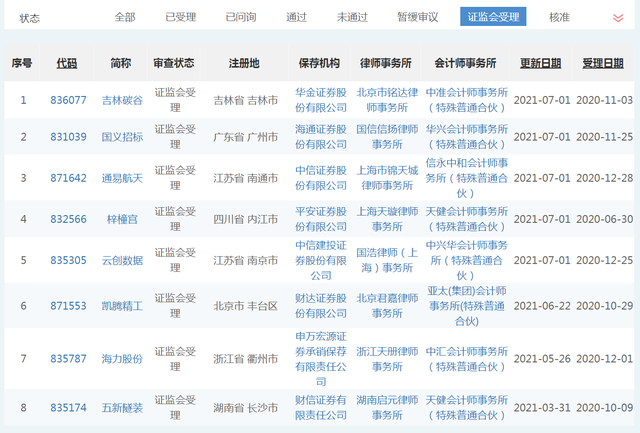The height and width of the screenshot is (433, 640).
Task: Select the 已受理 status filter
Action: (x=180, y=17)
